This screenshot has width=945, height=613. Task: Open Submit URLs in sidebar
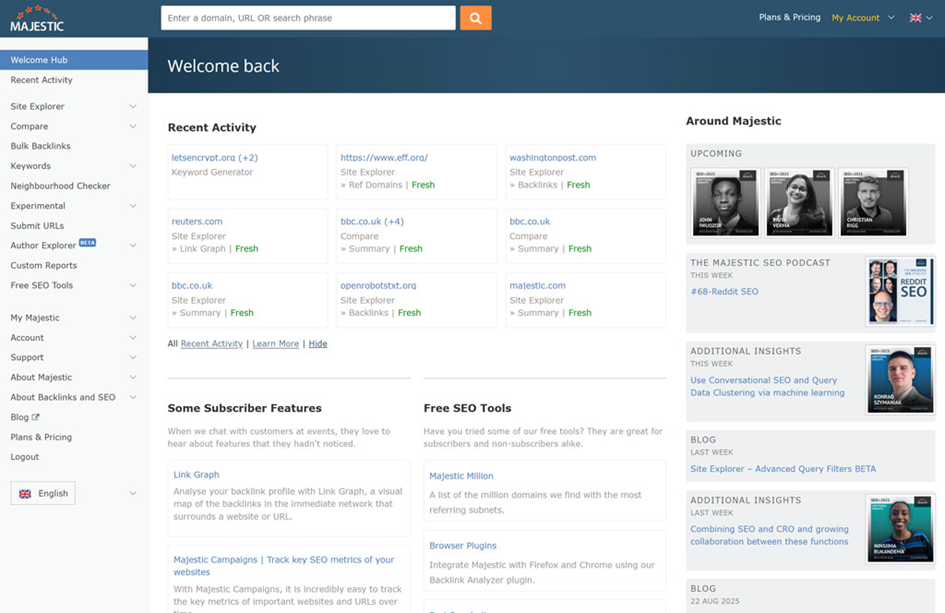(37, 226)
